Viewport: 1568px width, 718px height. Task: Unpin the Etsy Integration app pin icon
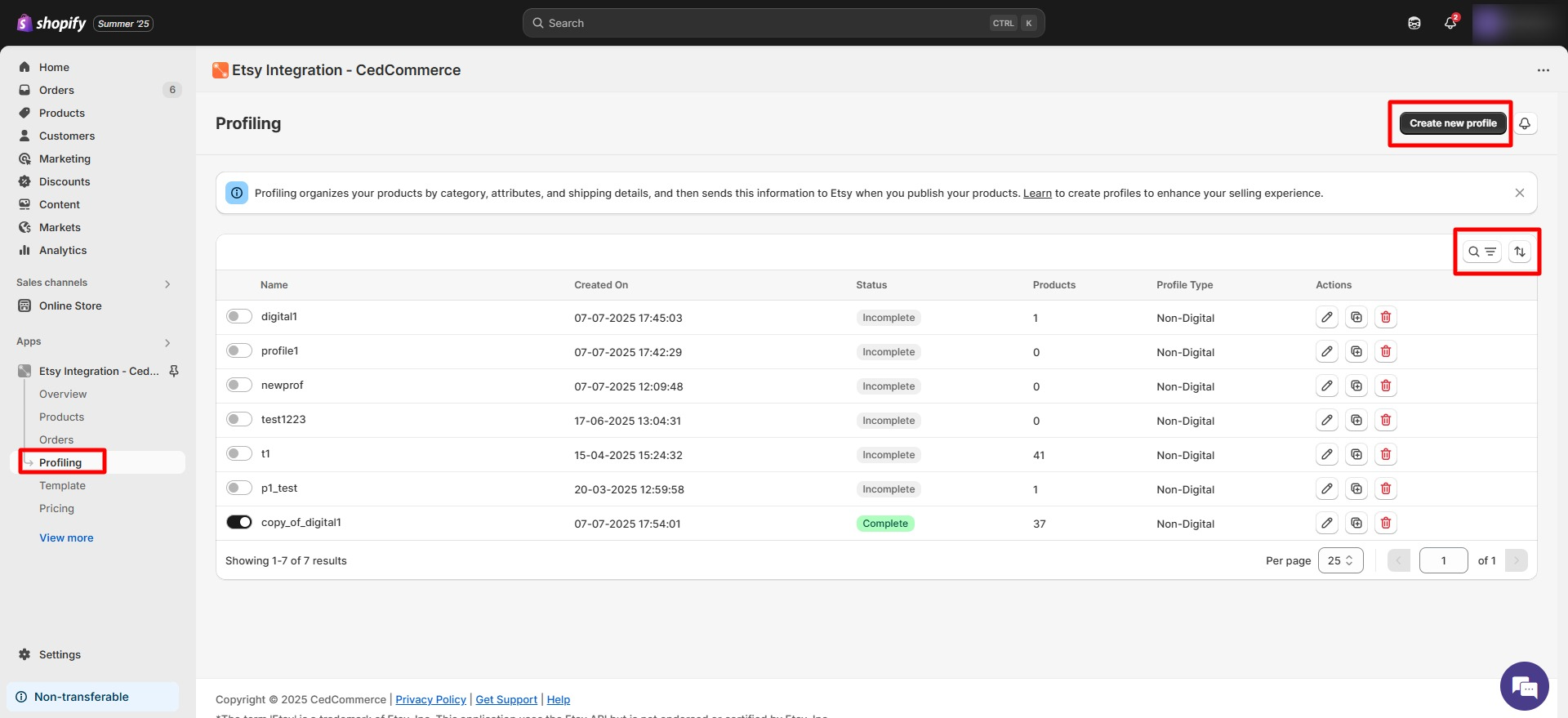(174, 371)
